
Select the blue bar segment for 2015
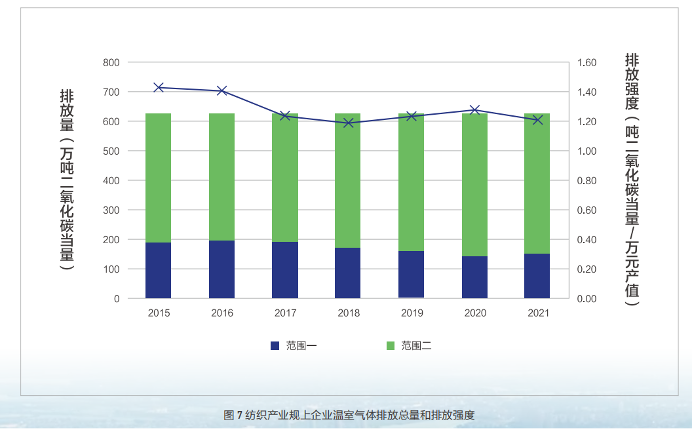[158, 270]
